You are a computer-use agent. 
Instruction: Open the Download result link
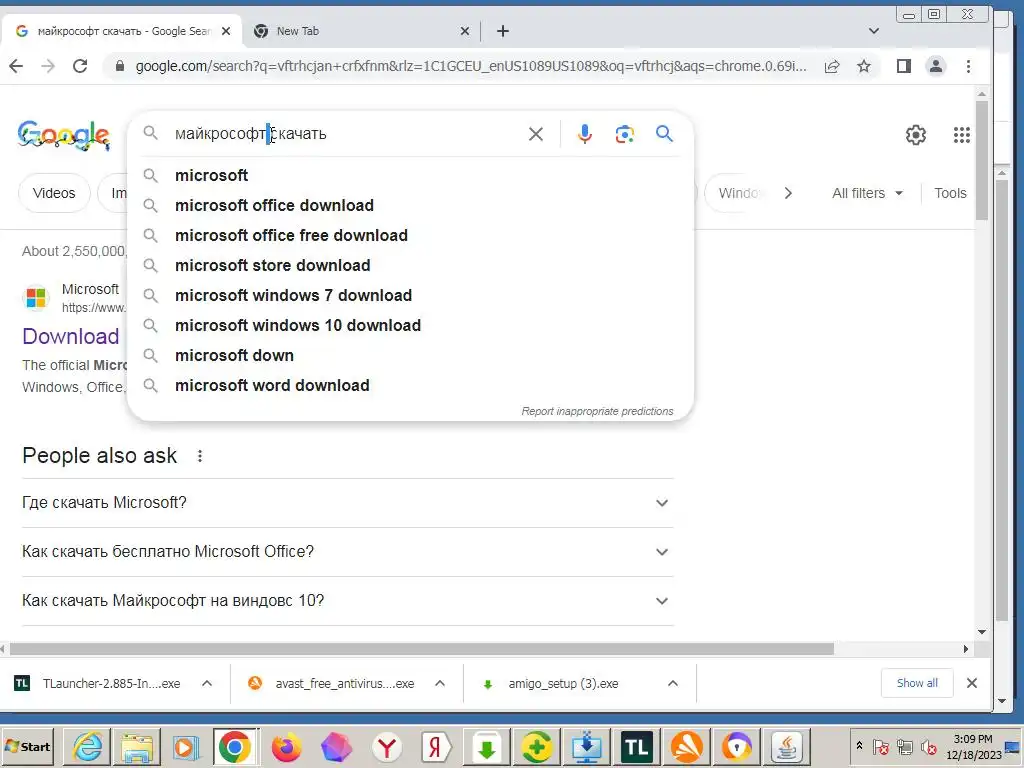point(71,336)
